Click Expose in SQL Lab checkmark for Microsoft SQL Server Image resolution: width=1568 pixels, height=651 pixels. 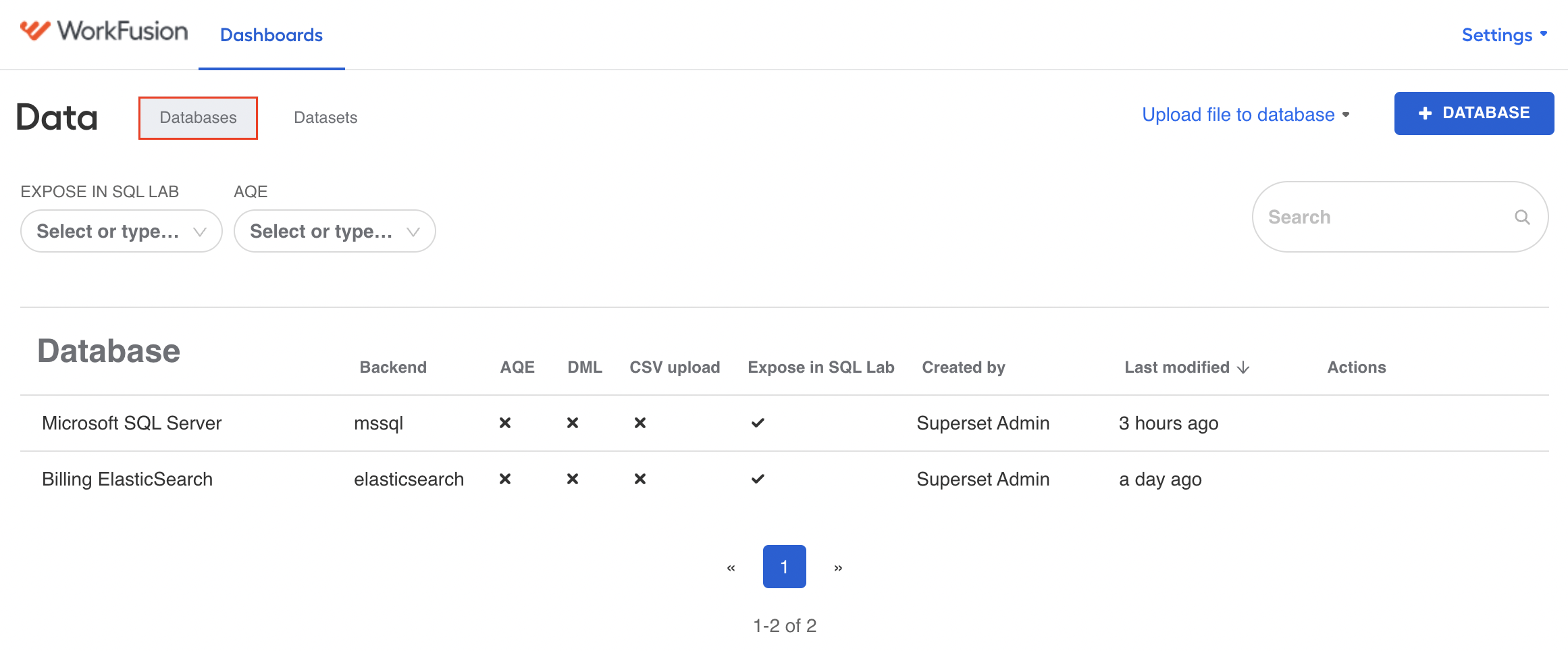pyautogui.click(x=758, y=423)
